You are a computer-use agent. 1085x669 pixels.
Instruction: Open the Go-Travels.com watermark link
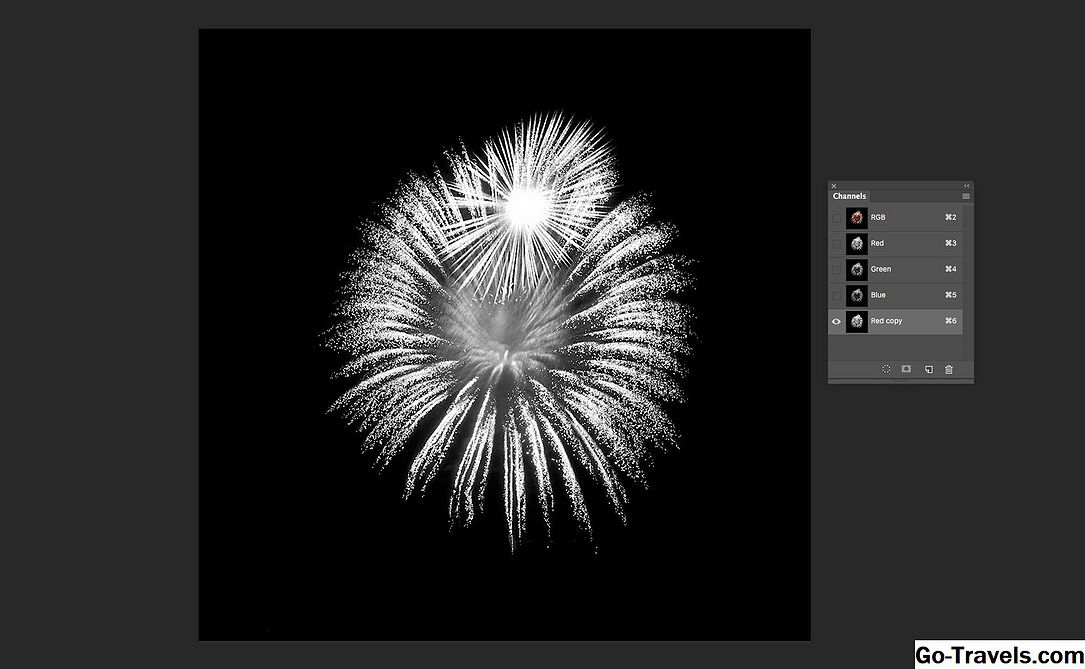click(998, 655)
